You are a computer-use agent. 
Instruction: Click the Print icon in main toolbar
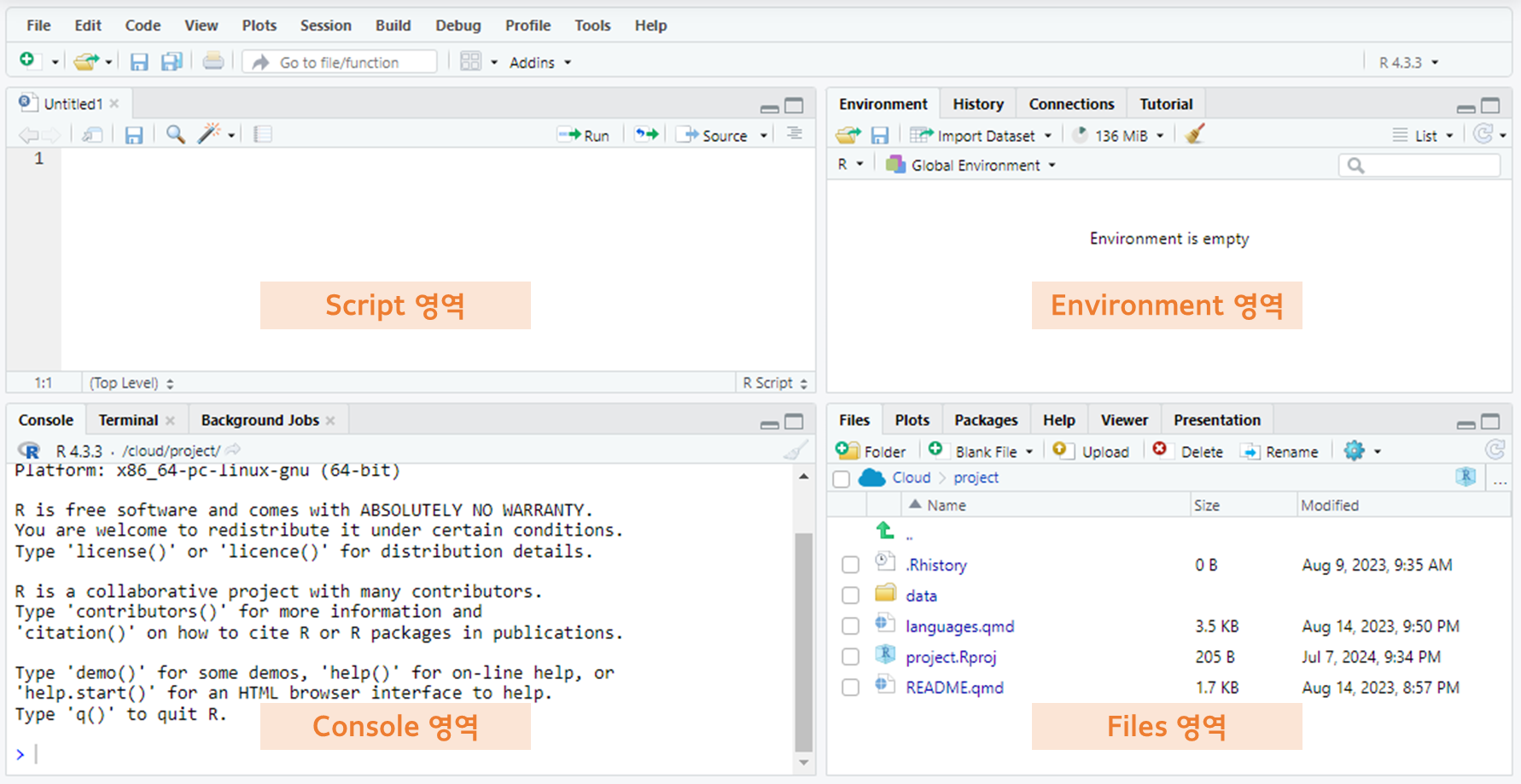tap(213, 61)
